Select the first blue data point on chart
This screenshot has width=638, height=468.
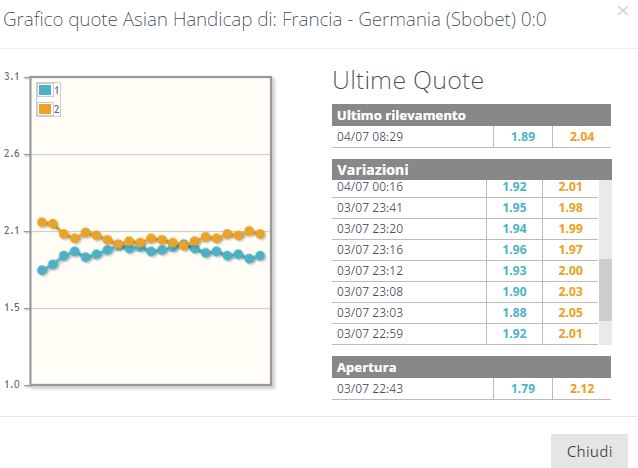point(42,270)
